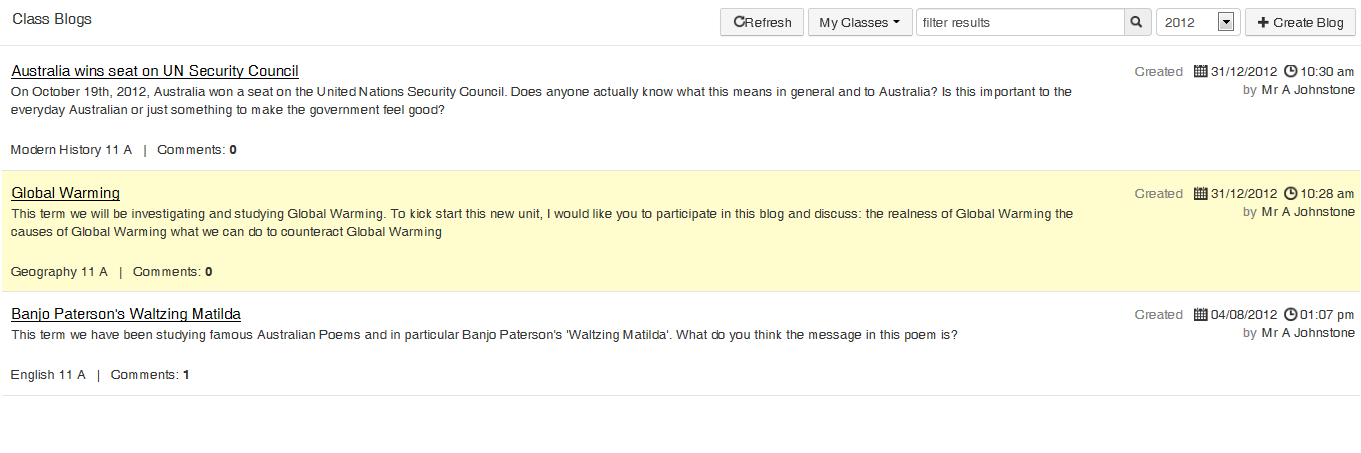Click Comments count on Geography 11 A post
1361x453 pixels.
[x=172, y=272]
